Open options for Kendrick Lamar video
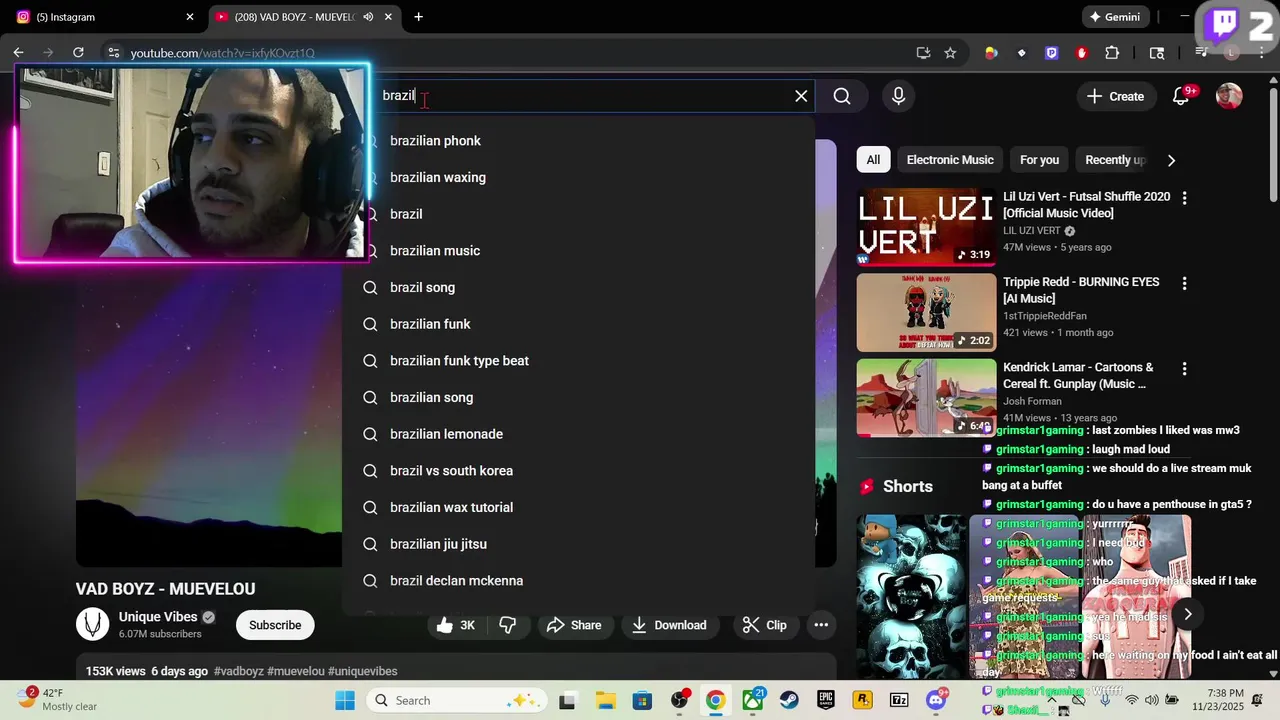Screen dimensions: 1280x720 pyautogui.click(x=1184, y=369)
